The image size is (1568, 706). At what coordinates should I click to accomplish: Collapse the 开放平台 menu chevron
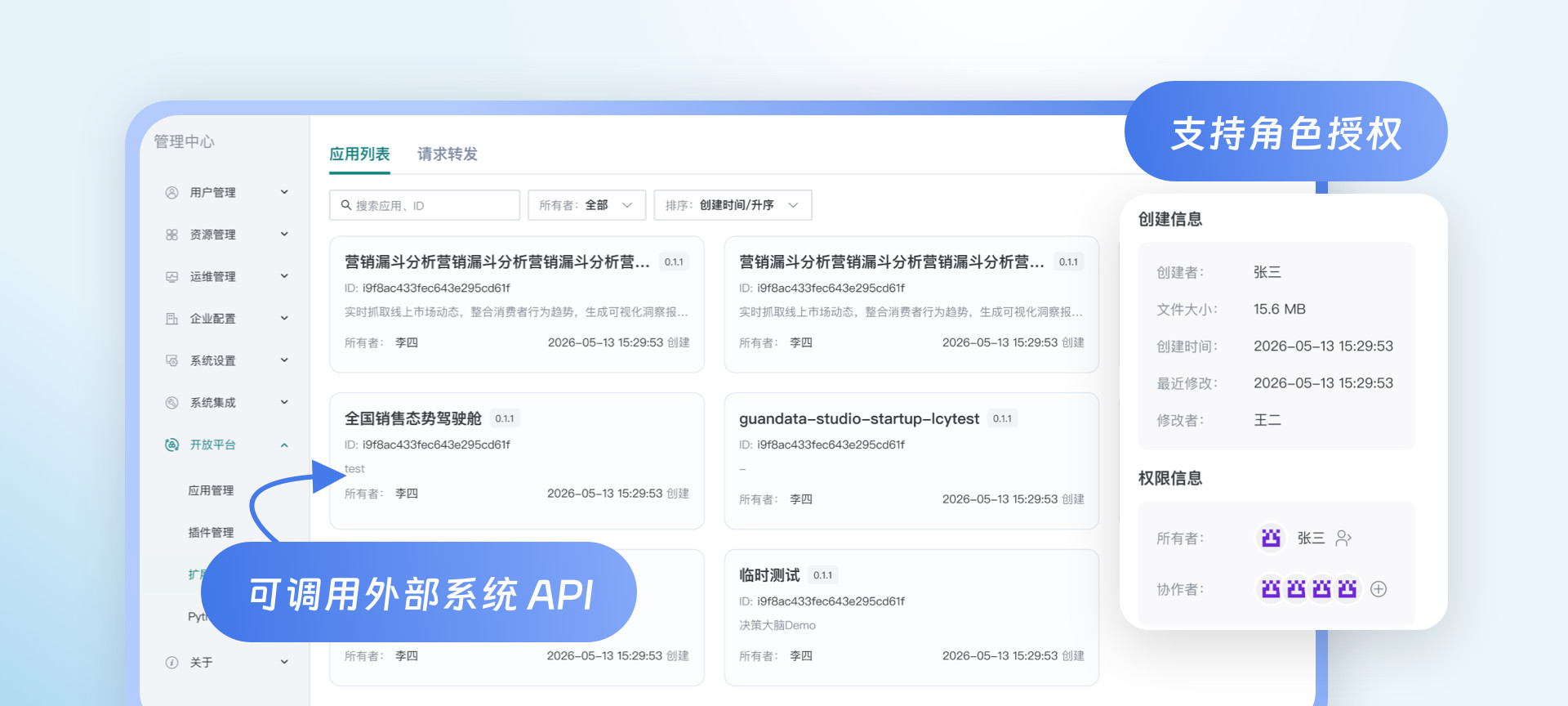[284, 445]
